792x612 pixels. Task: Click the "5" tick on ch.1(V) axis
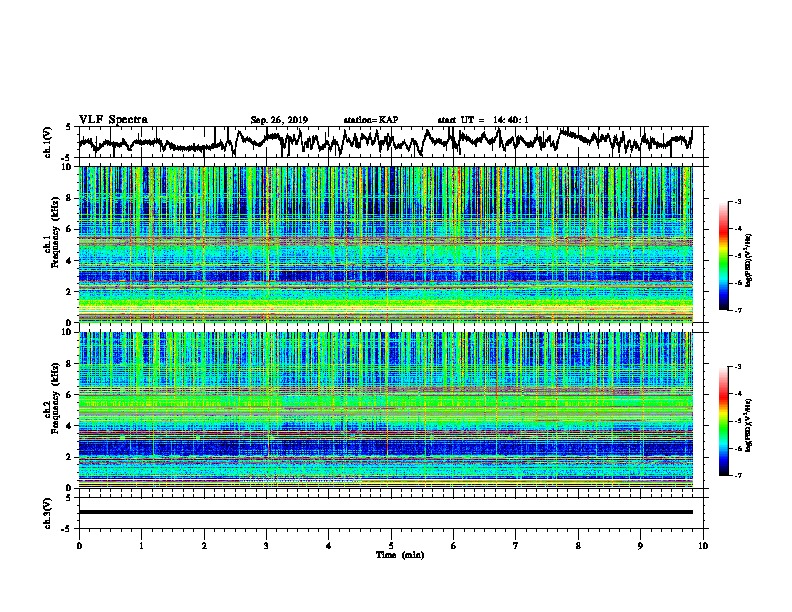pos(68,127)
